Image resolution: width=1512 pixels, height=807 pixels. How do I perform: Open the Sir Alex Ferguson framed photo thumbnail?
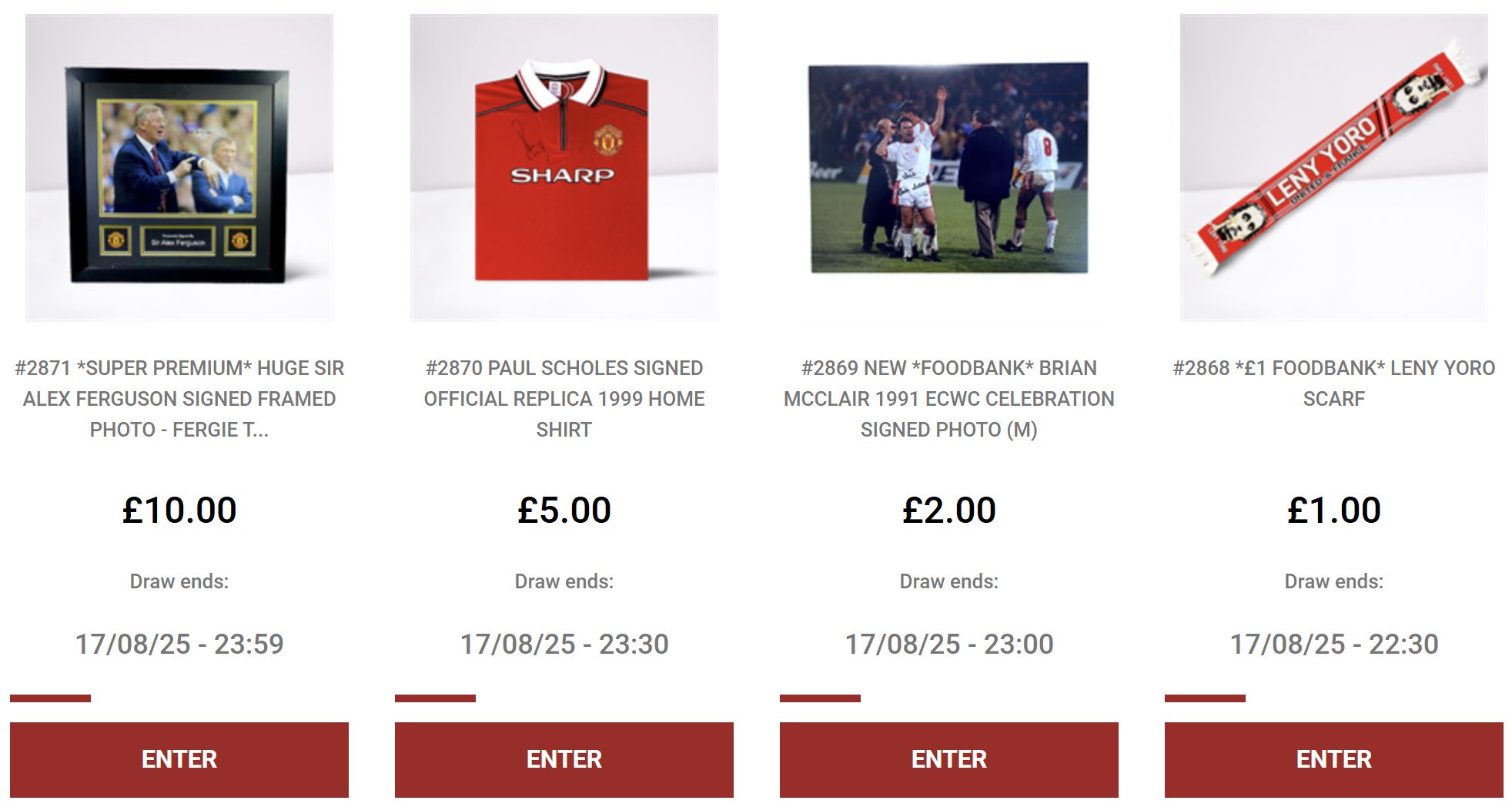179,167
